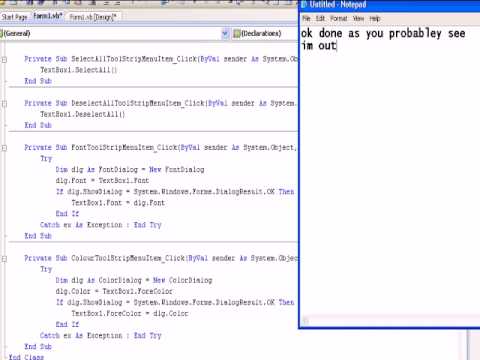Click 'Private Sub DeselectAllToolStripMenuItem_Click' declaration

point(160,103)
